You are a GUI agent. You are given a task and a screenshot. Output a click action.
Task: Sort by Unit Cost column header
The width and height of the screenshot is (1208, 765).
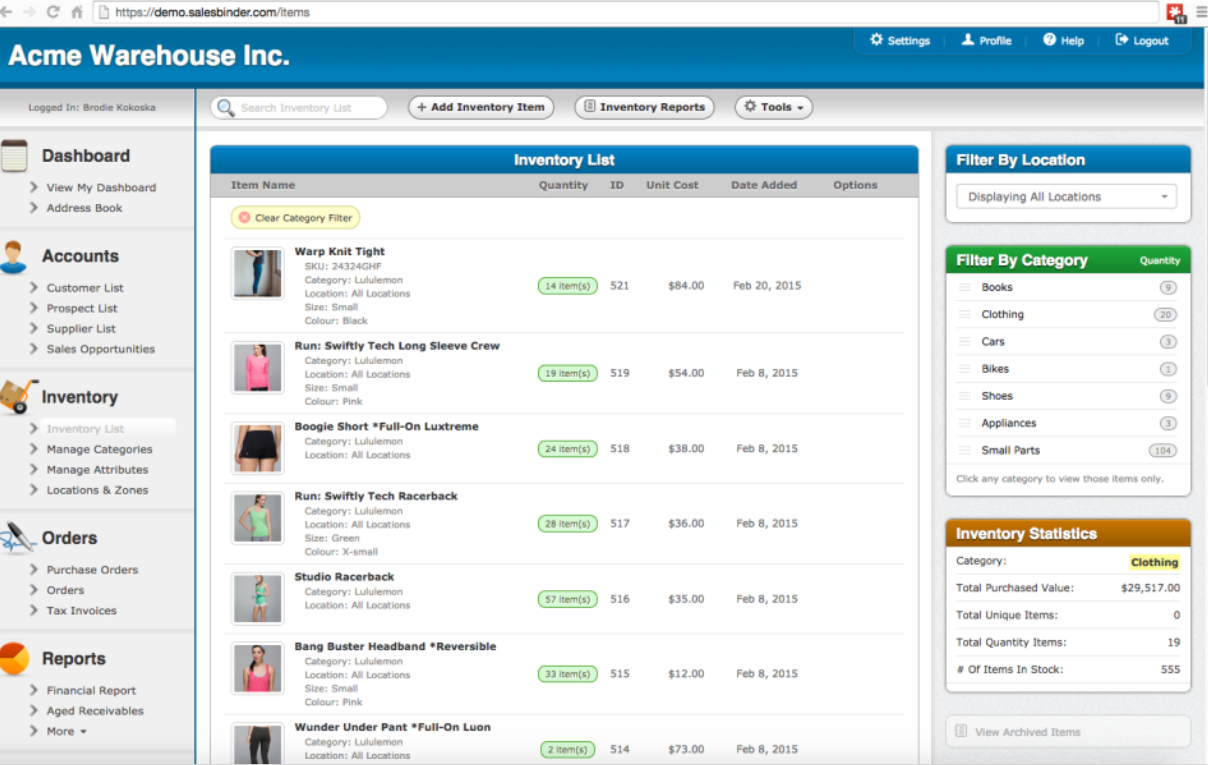672,185
